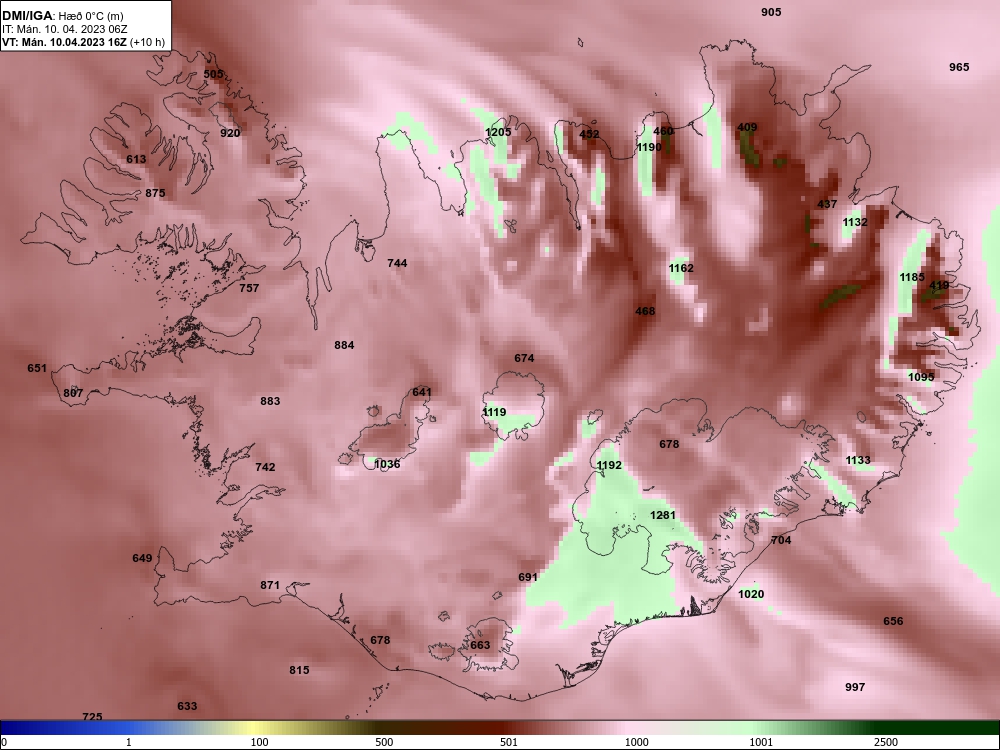The height and width of the screenshot is (750, 1000).
Task: Click the 965 value offshore northeast
Action: pyautogui.click(x=959, y=68)
